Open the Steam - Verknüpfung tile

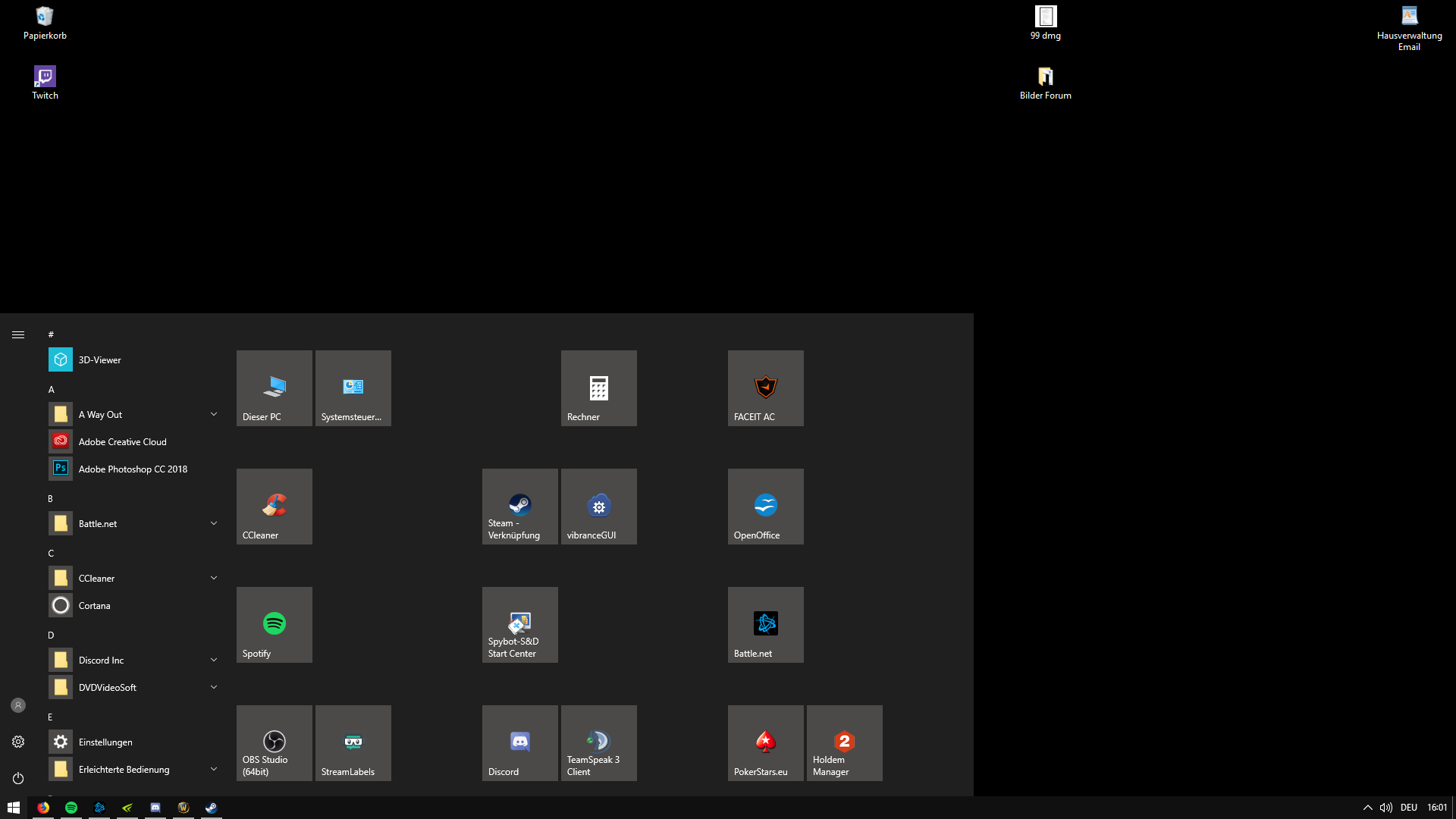[x=520, y=507]
